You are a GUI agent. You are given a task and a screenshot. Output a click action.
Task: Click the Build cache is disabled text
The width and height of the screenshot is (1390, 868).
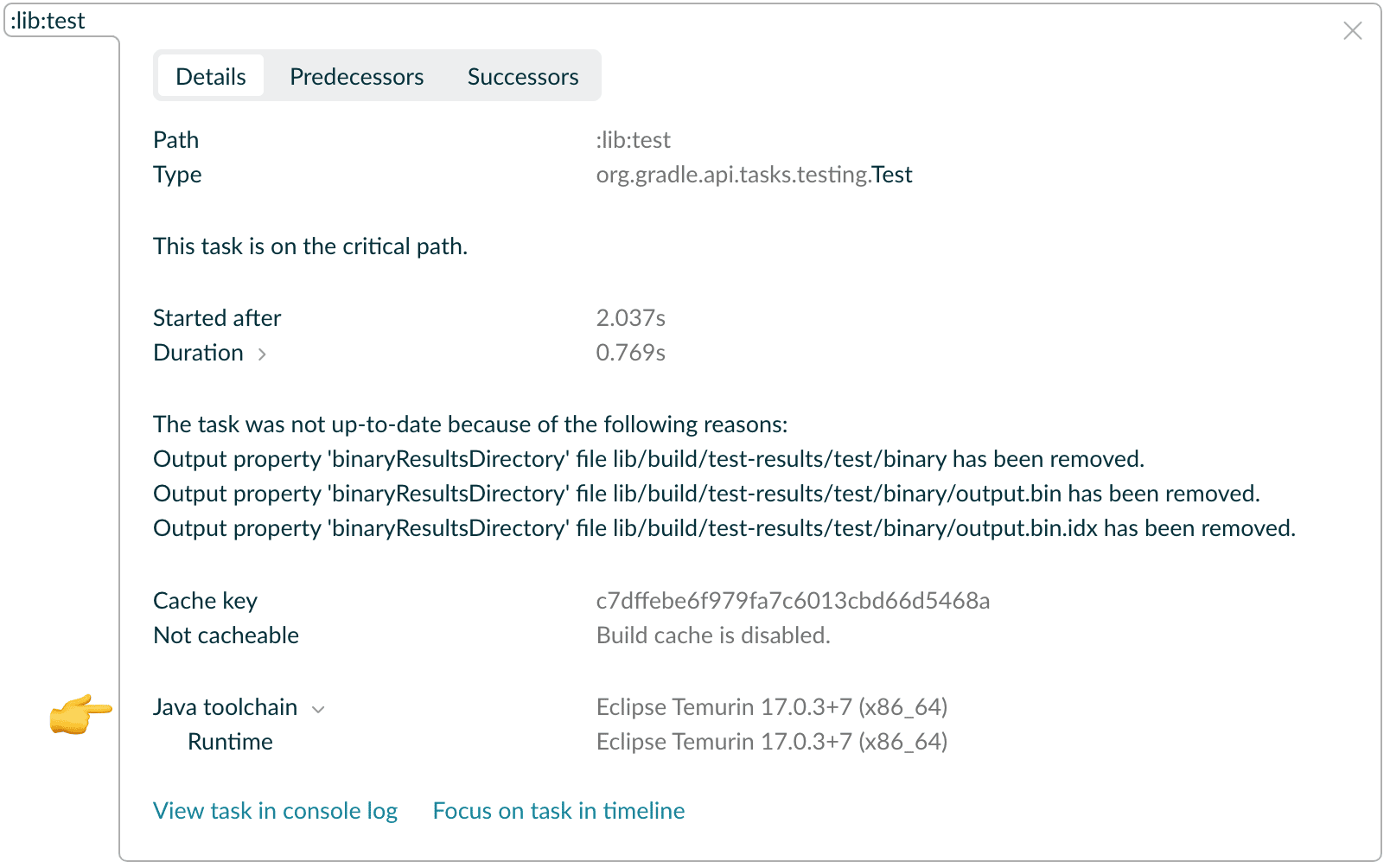pos(713,635)
